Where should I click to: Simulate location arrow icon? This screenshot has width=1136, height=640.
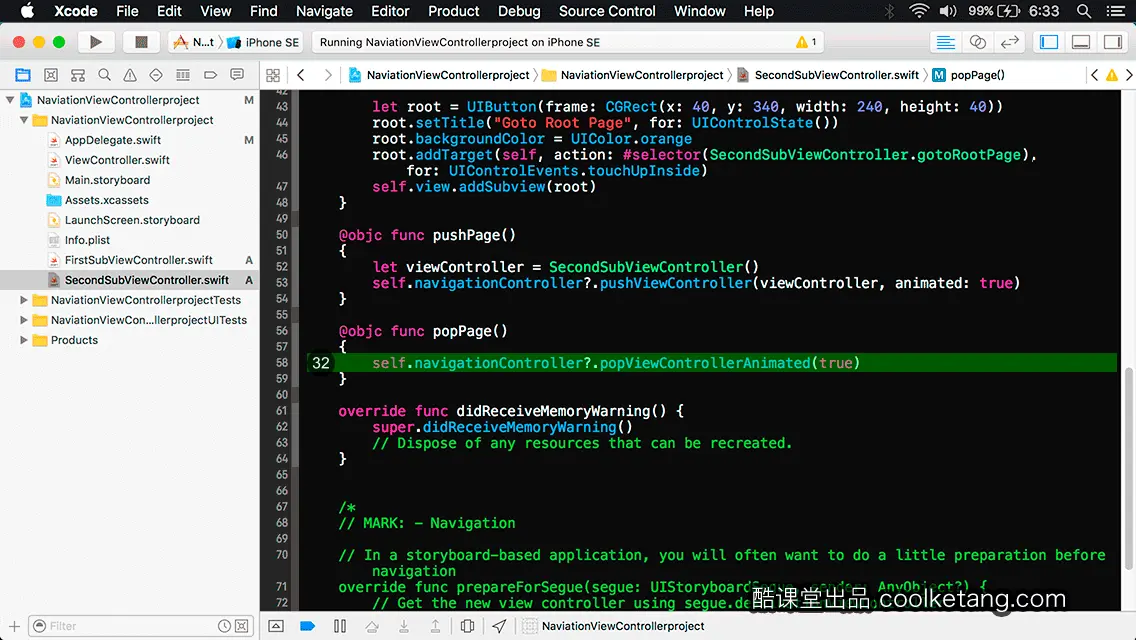(499, 626)
